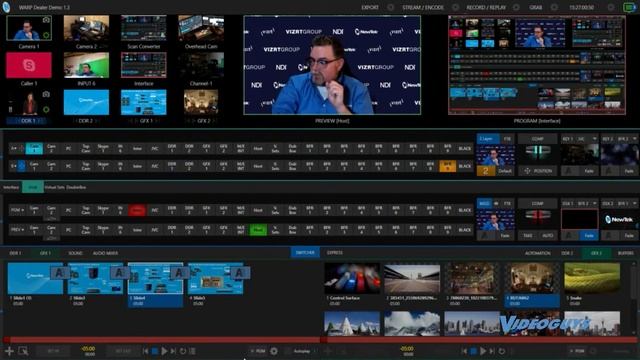This screenshot has height=360, width=640.
Task: Open the GRAB configuration gear
Action: click(x=554, y=7)
